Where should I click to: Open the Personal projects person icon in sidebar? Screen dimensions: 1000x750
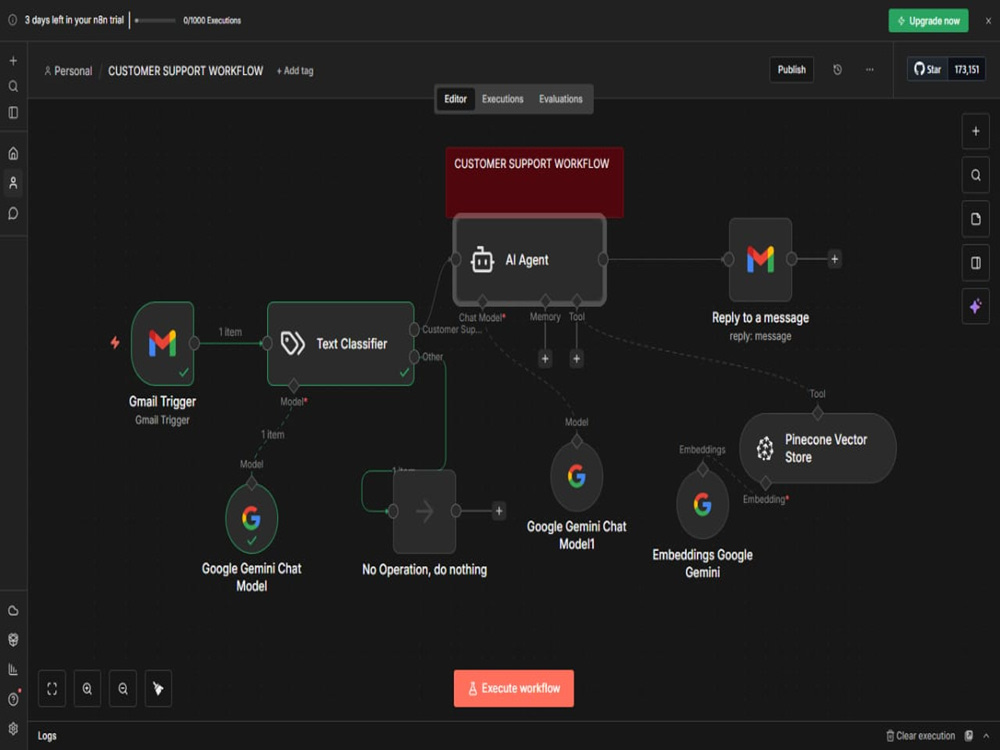pos(13,183)
